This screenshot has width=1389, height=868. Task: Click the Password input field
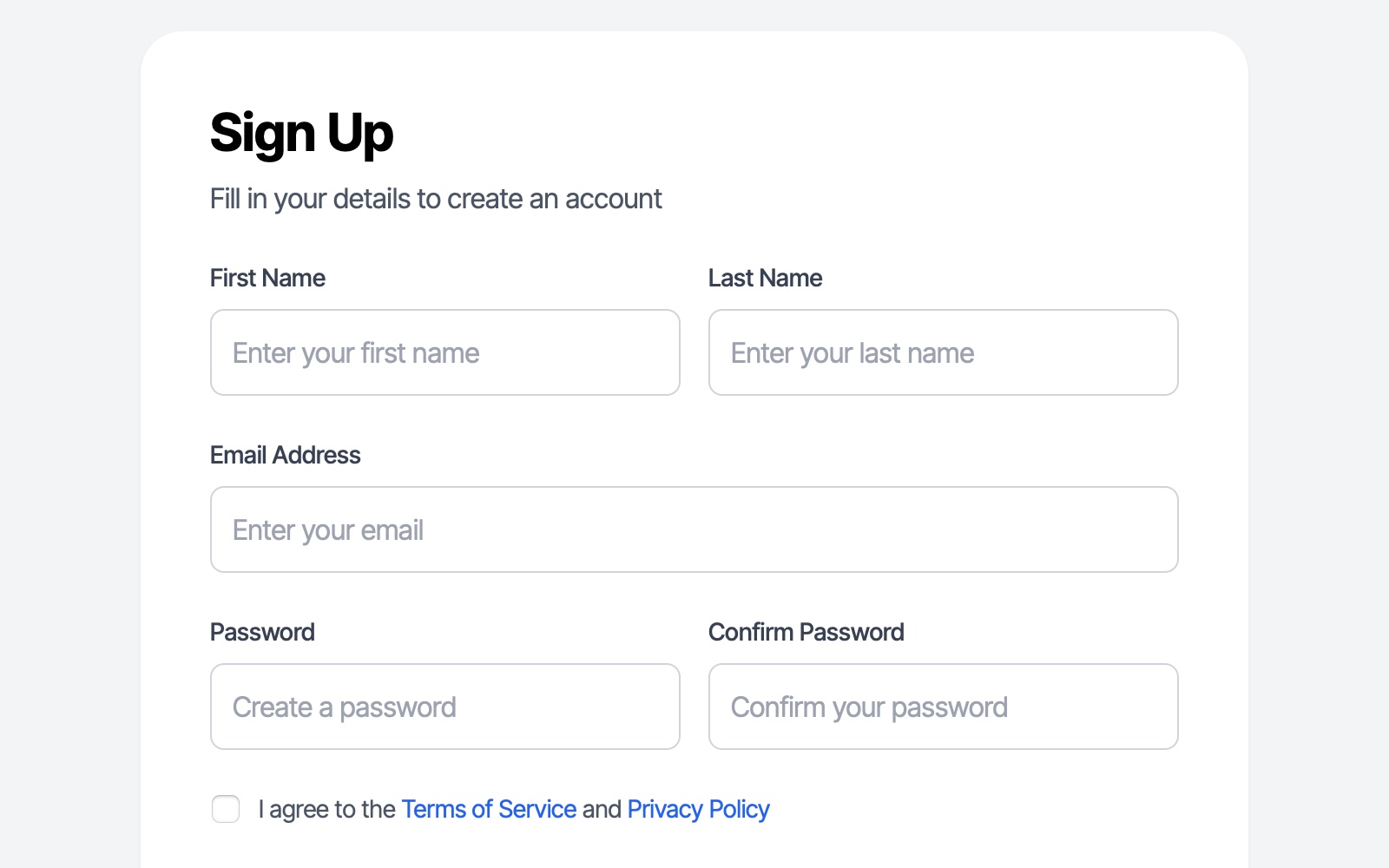tap(444, 707)
